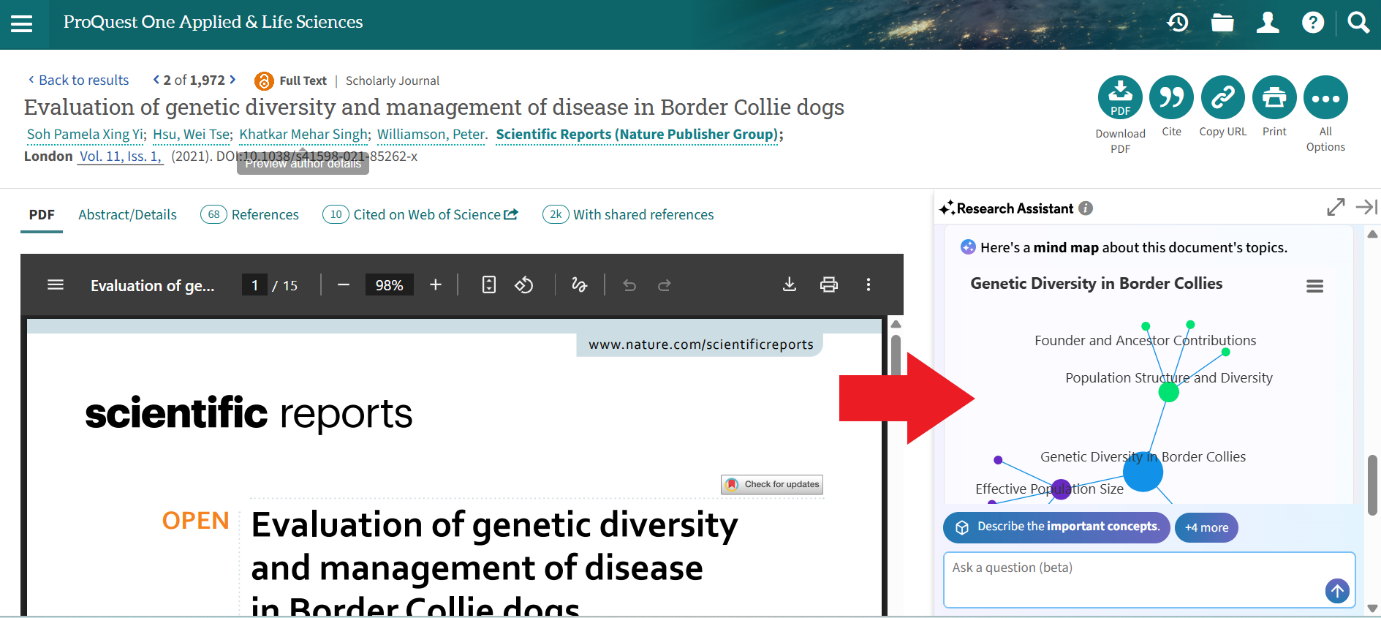Open the hamburger navigation menu
Image resolution: width=1381 pixels, height=618 pixels.
pyautogui.click(x=21, y=23)
